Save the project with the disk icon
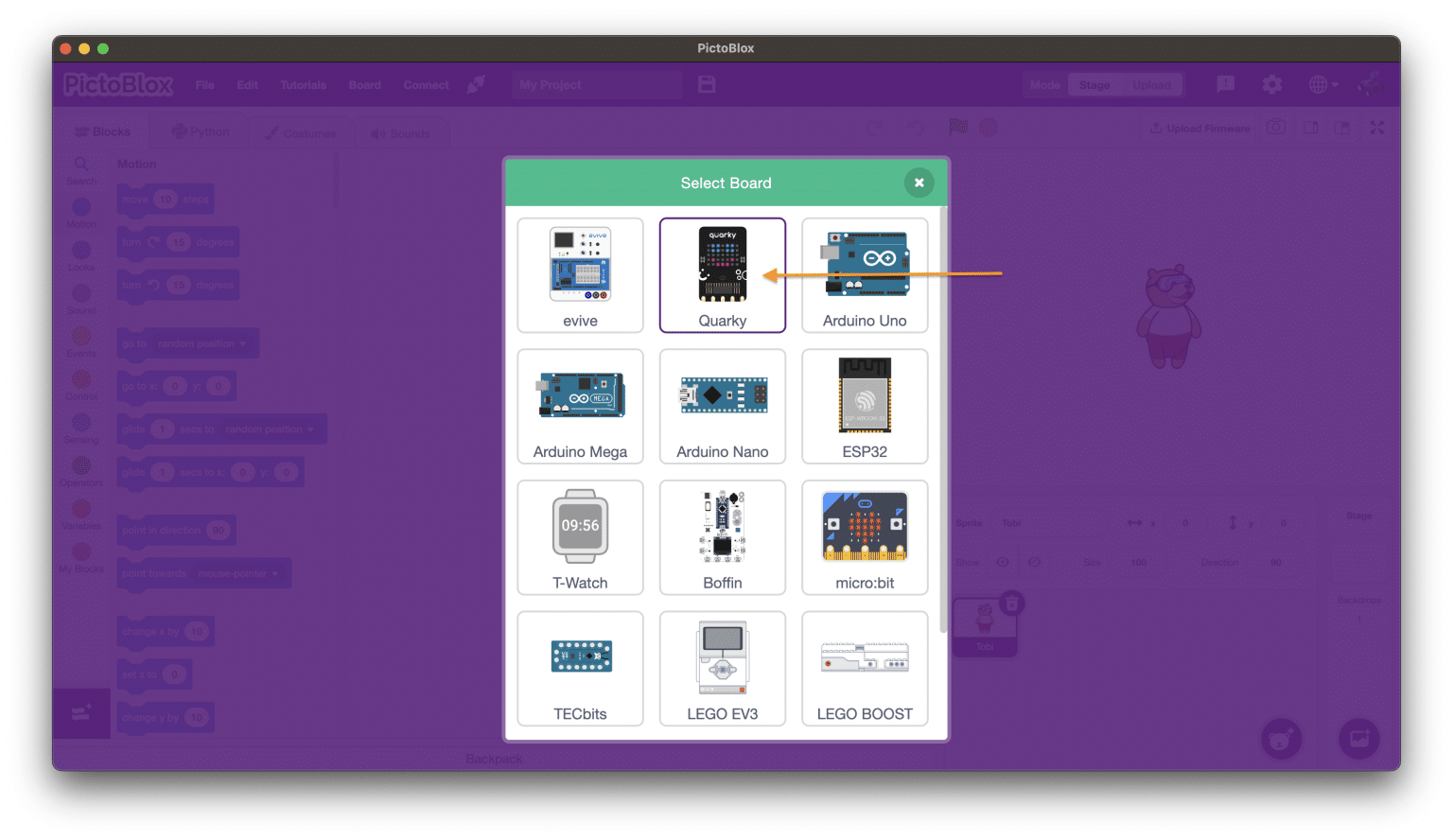 click(x=706, y=84)
